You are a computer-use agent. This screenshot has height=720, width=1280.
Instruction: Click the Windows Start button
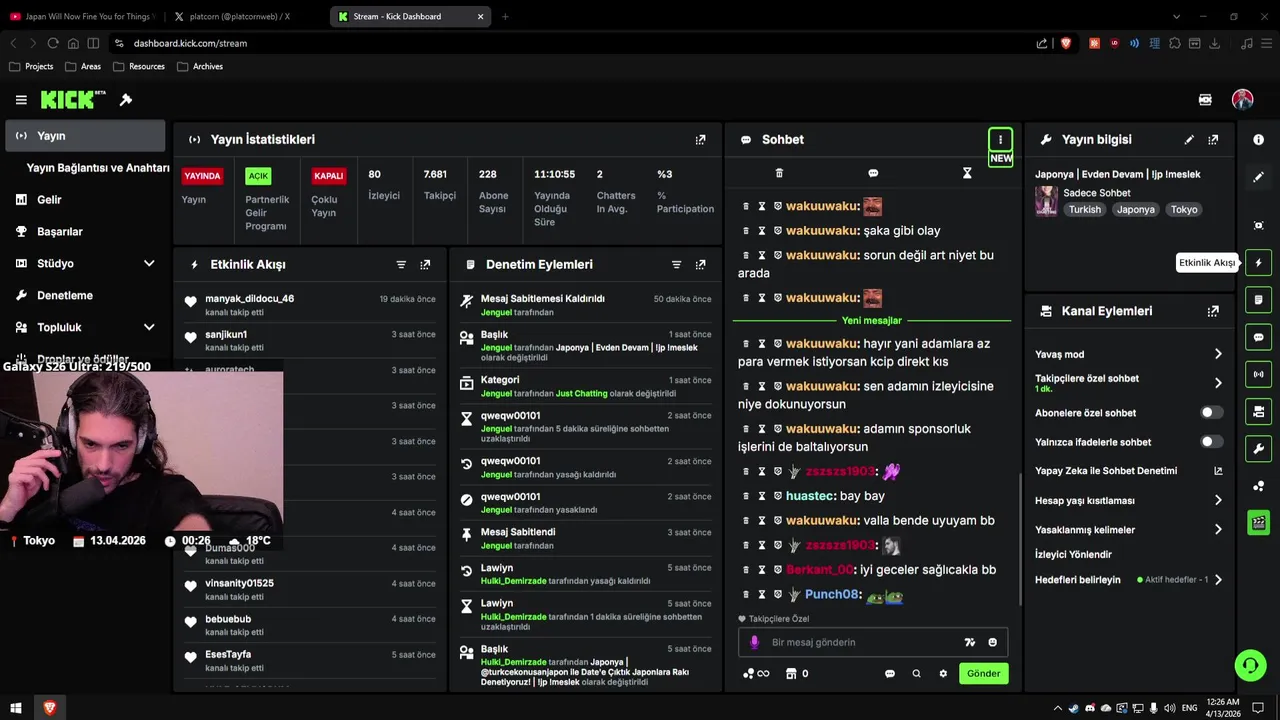pyautogui.click(x=16, y=708)
